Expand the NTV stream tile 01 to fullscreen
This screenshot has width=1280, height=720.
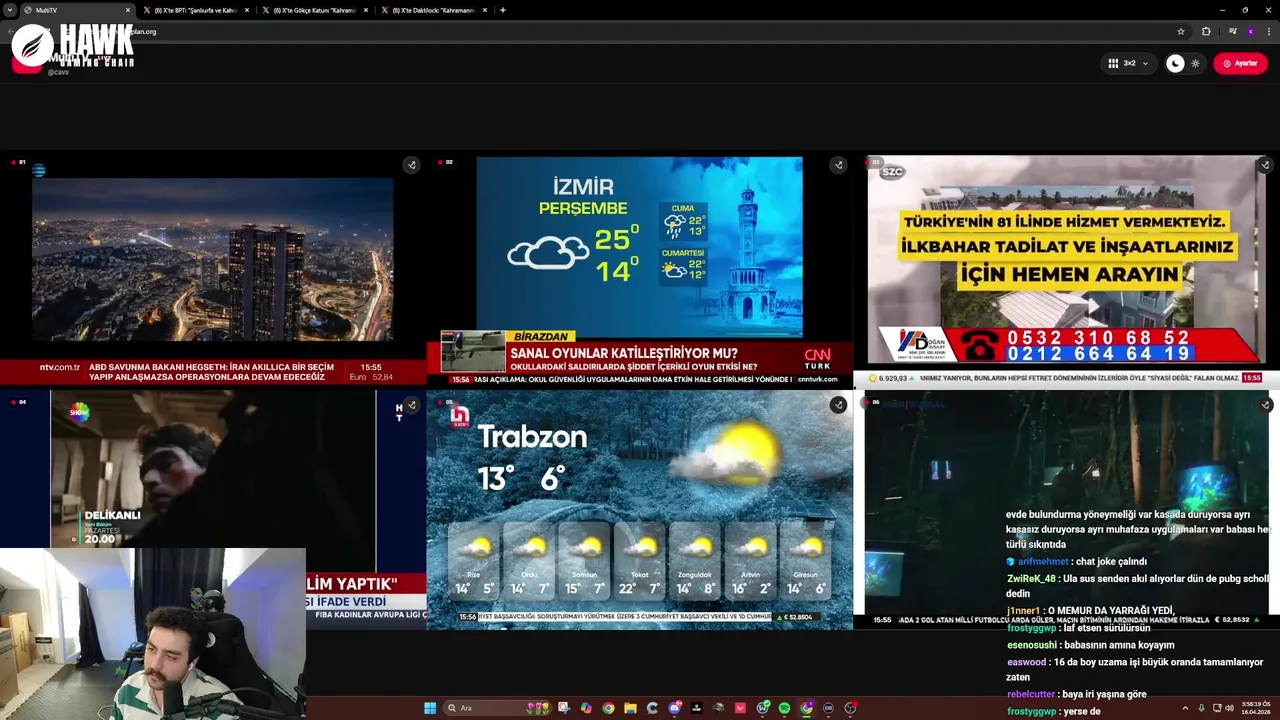tap(411, 165)
